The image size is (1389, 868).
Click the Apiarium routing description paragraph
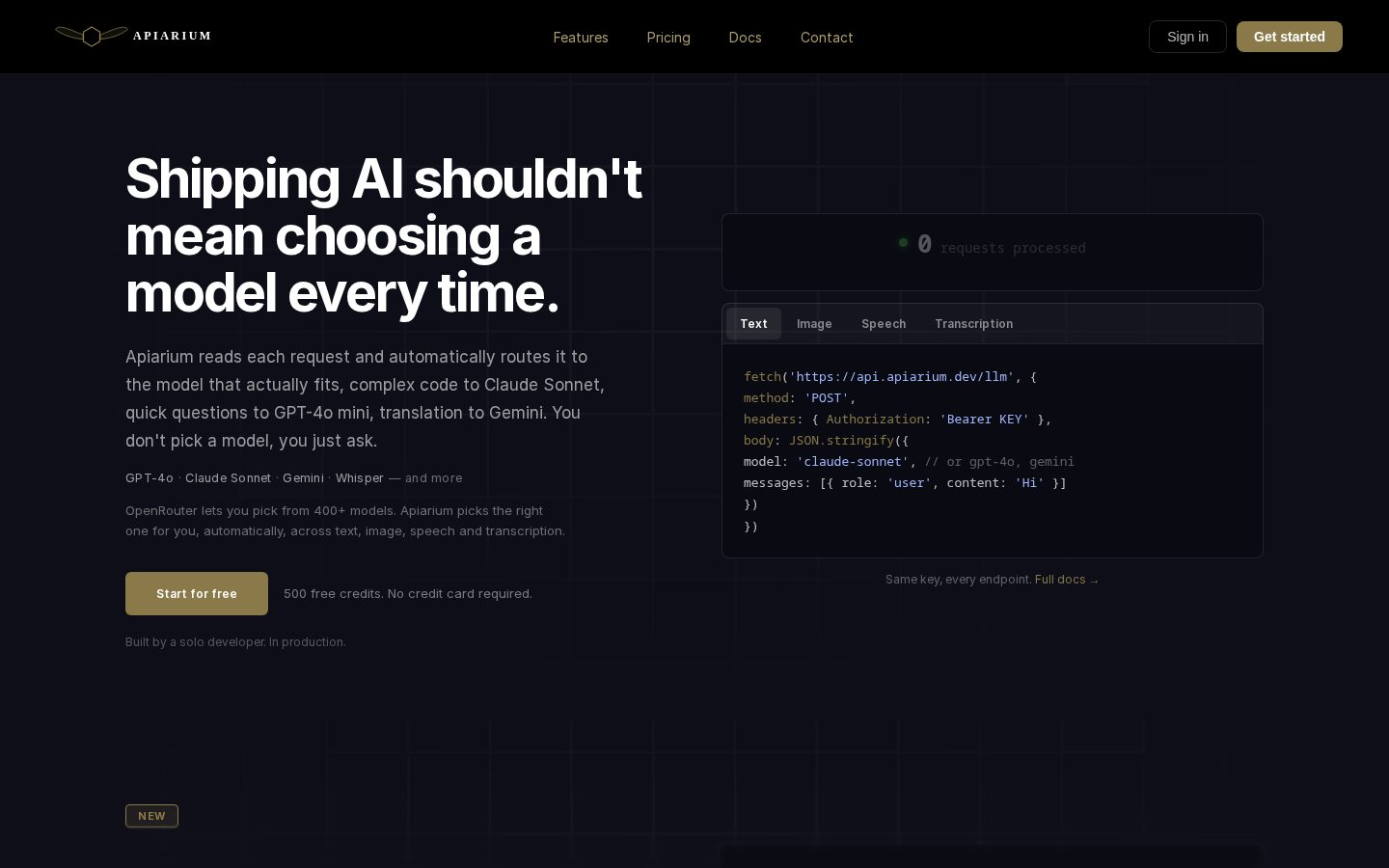(366, 398)
